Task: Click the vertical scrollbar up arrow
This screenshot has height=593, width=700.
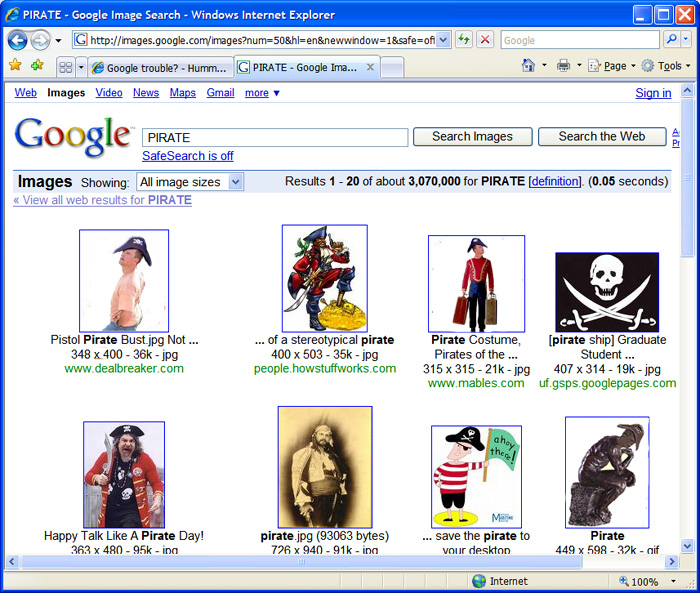Action: coord(687,91)
